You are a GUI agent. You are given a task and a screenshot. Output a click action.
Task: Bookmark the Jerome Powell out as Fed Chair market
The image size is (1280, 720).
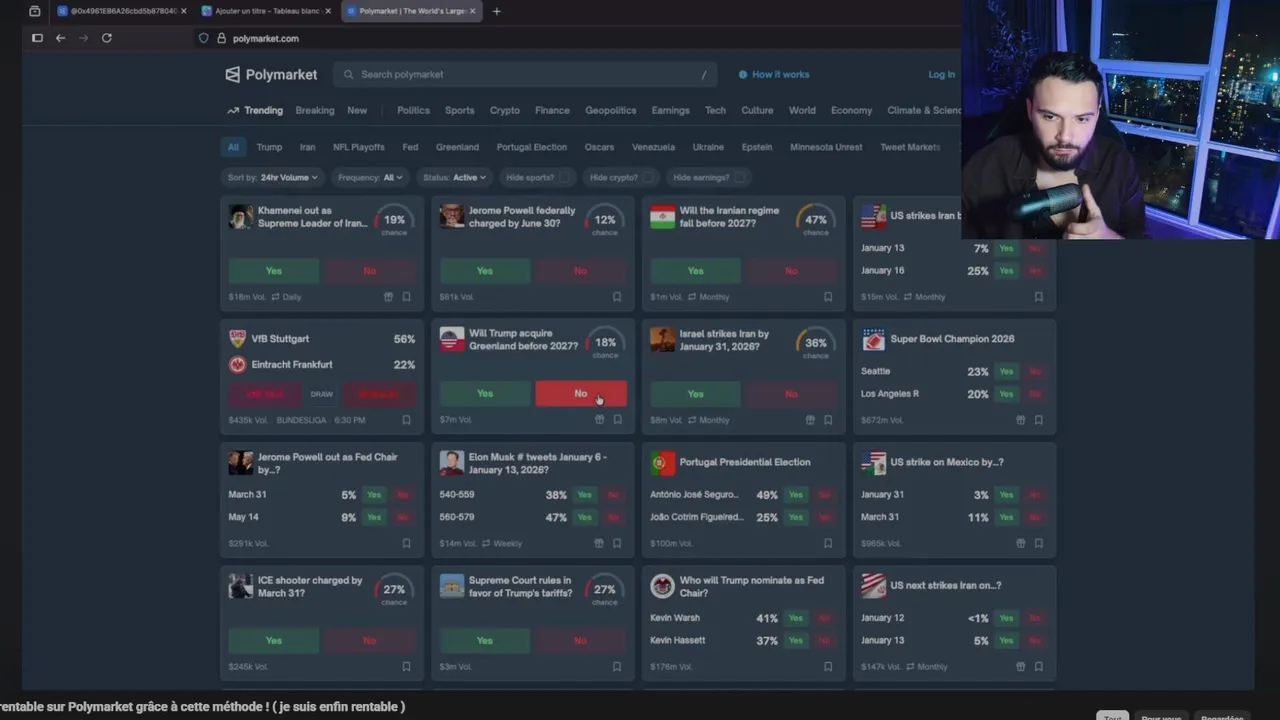pos(406,544)
